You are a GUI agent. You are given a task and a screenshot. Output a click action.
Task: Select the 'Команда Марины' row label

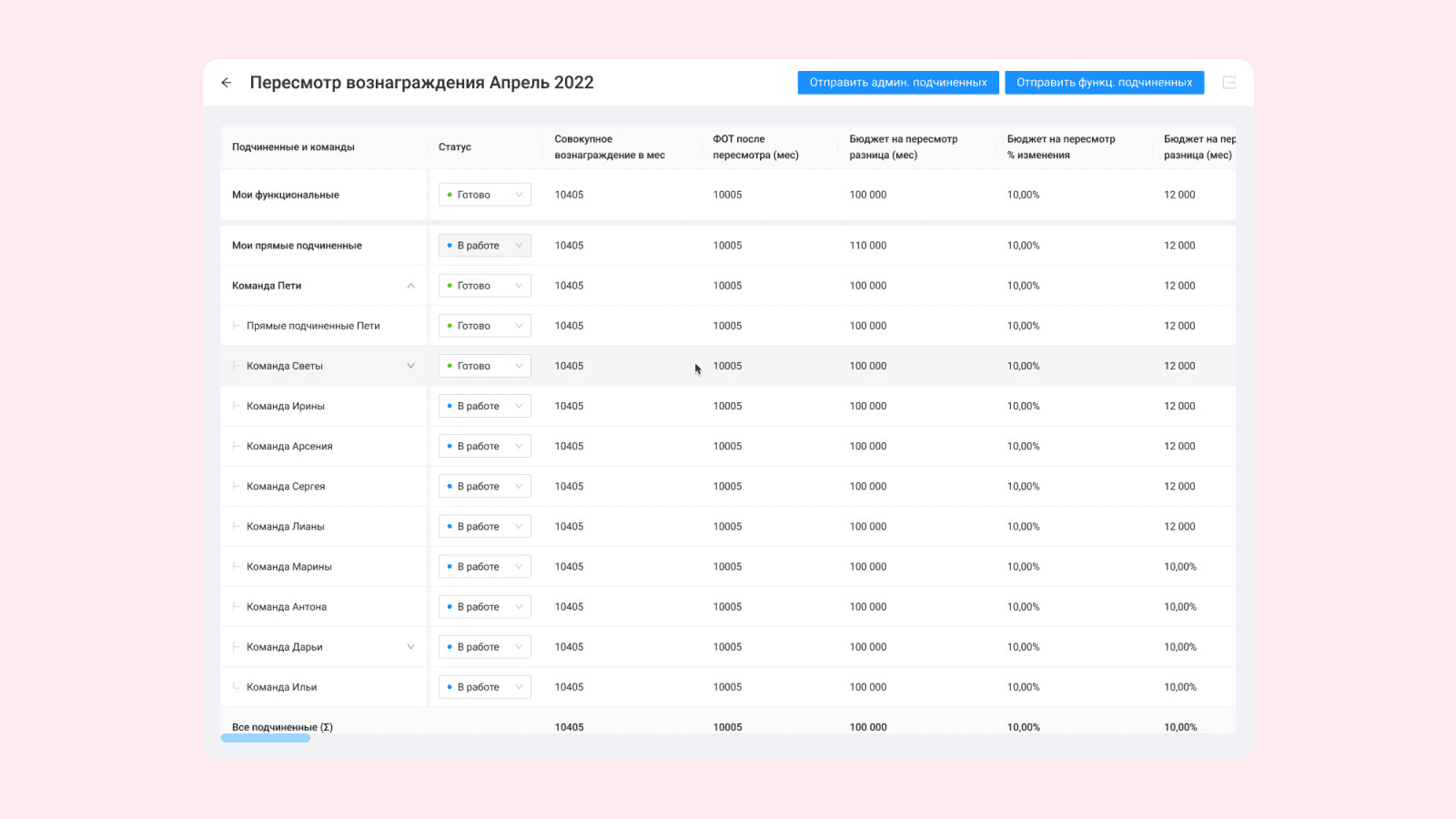(x=288, y=567)
